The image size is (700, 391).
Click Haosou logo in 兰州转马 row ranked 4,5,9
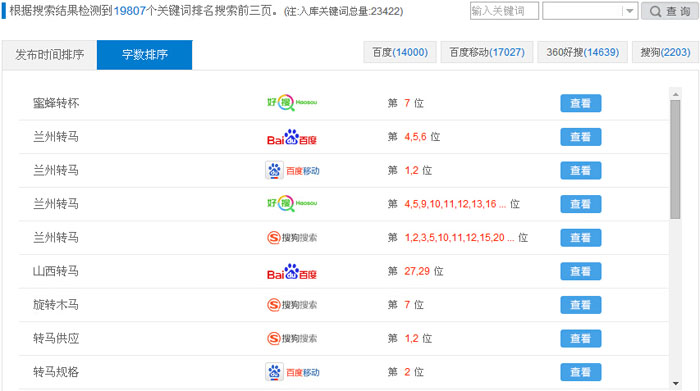pyautogui.click(x=292, y=204)
